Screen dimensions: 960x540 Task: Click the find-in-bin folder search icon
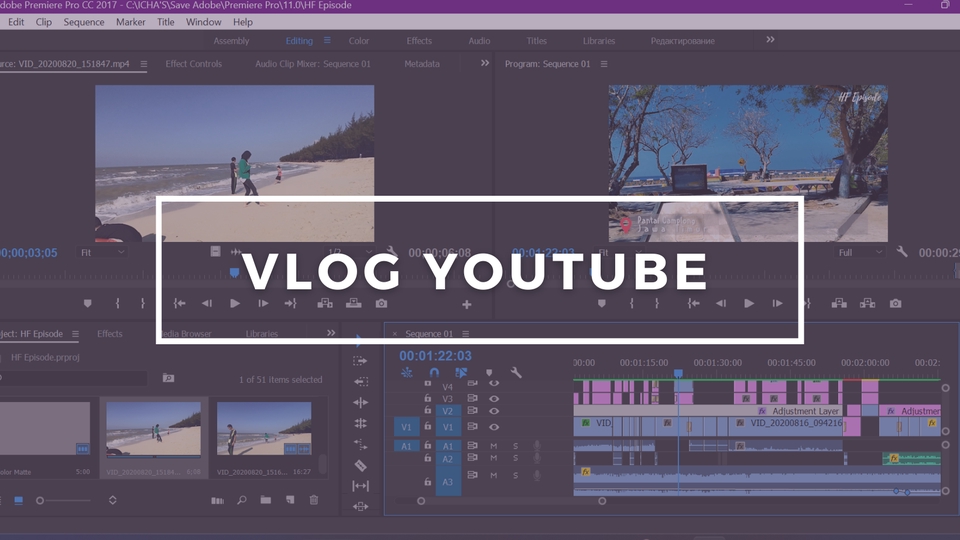(168, 378)
